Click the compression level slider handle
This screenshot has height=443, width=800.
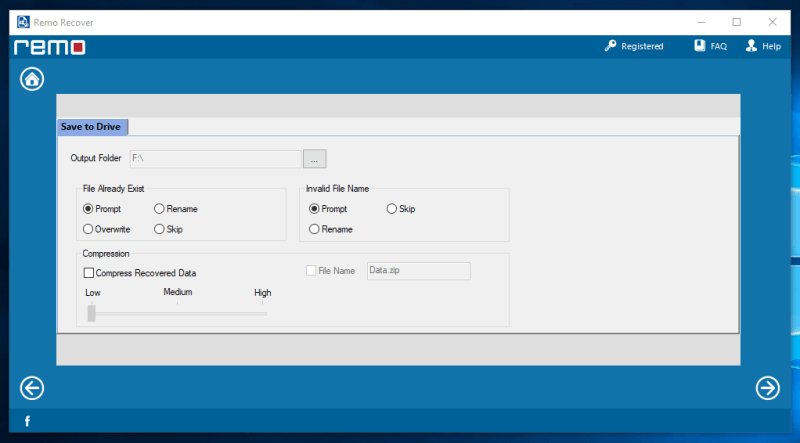coord(92,313)
